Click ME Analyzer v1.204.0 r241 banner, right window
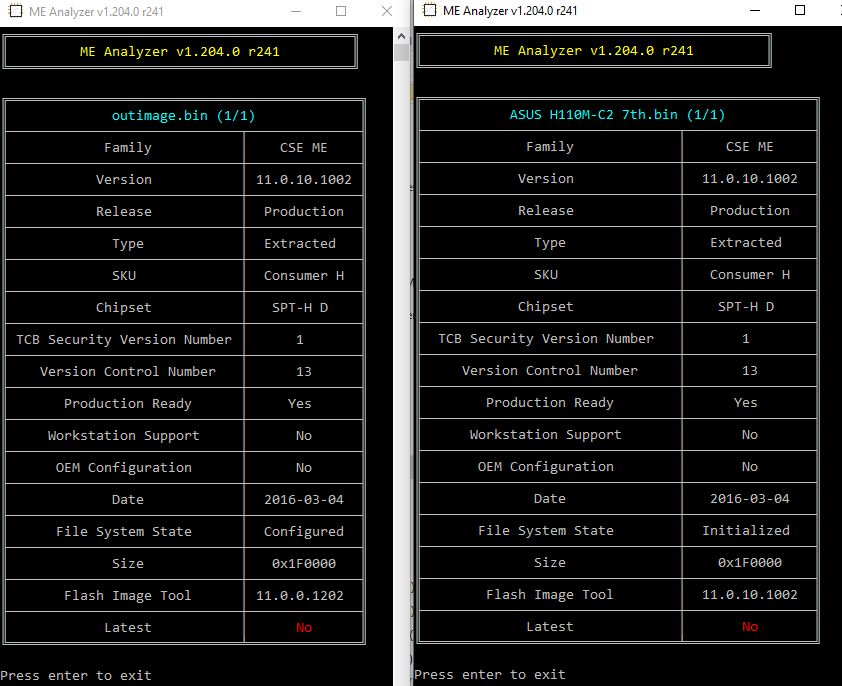 tap(593, 50)
